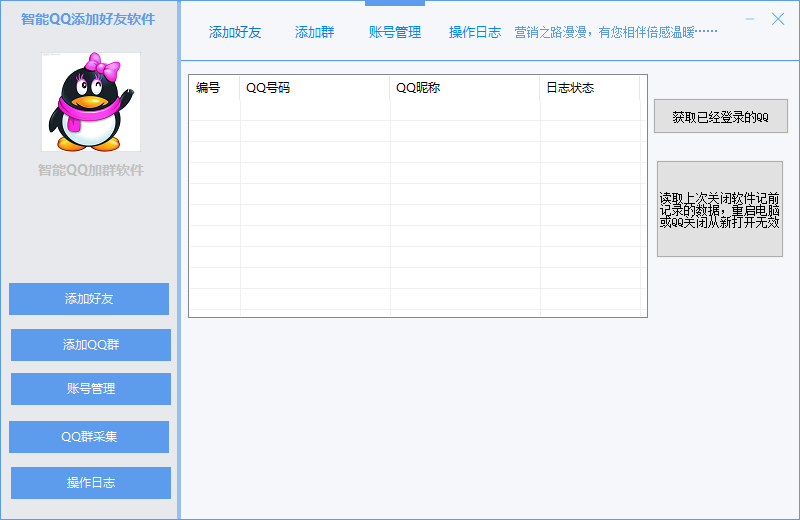Select the 账号管理 top tab
Image resolution: width=800 pixels, height=520 pixels.
pyautogui.click(x=395, y=32)
